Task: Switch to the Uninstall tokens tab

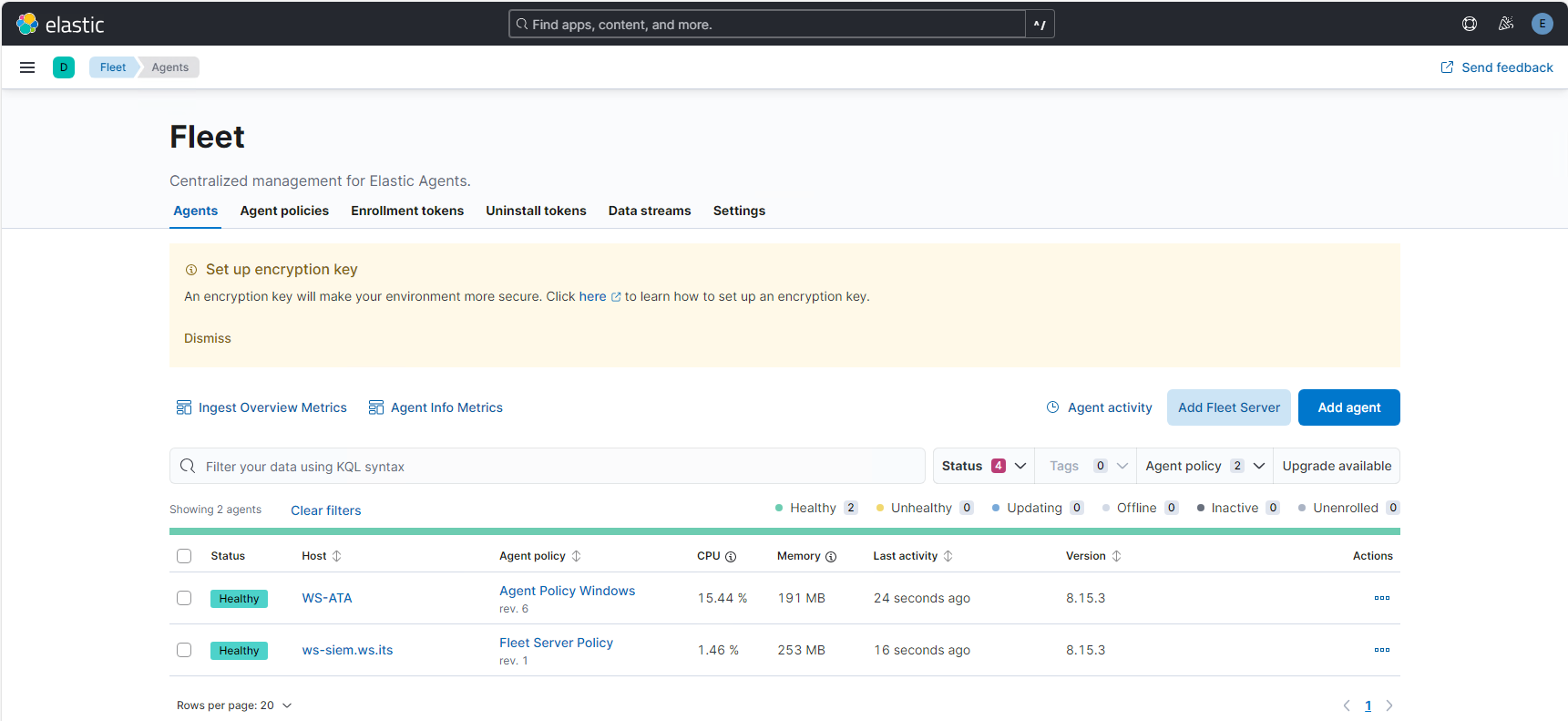Action: point(536,211)
